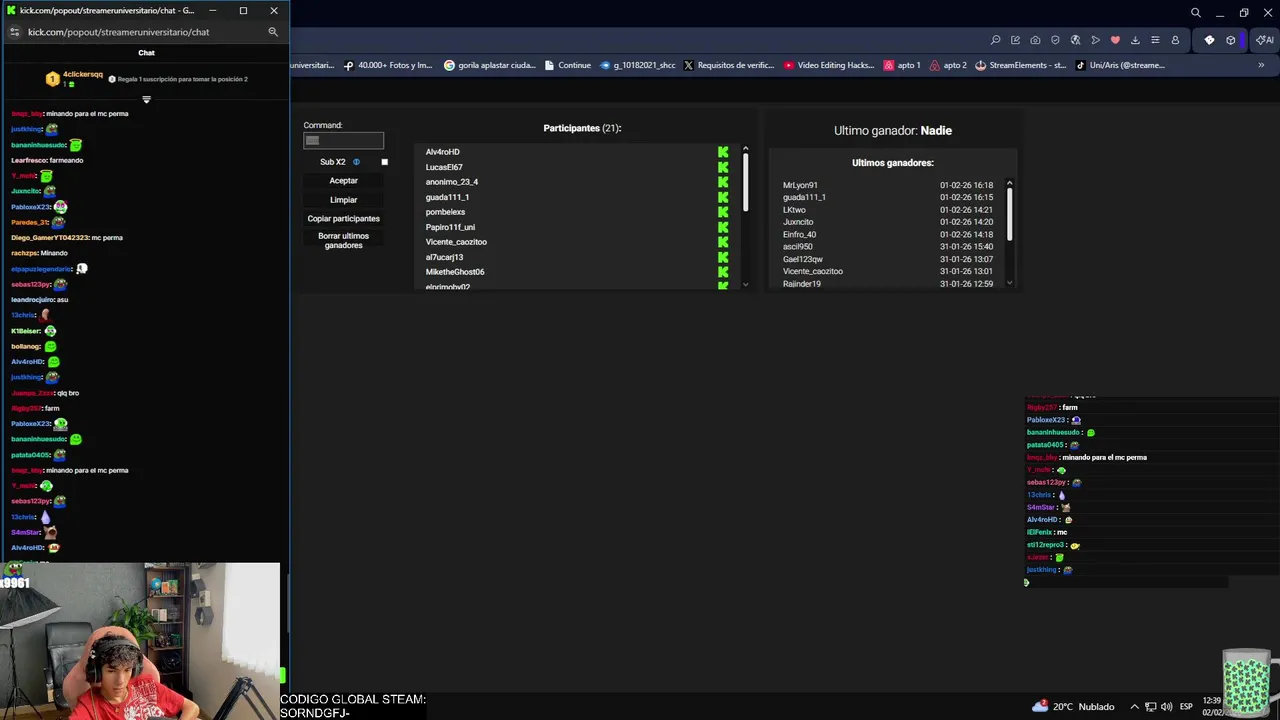
Task: Click the Copiar participantes button
Action: (344, 219)
